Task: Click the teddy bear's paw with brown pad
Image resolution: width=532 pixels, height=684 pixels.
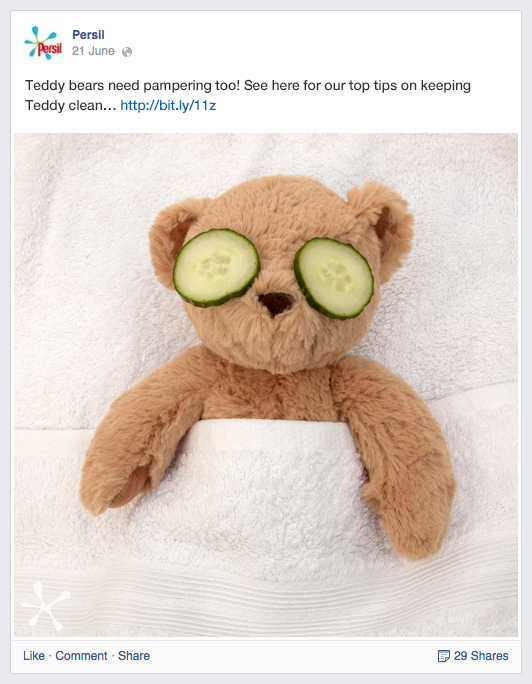Action: pyautogui.click(x=126, y=484)
